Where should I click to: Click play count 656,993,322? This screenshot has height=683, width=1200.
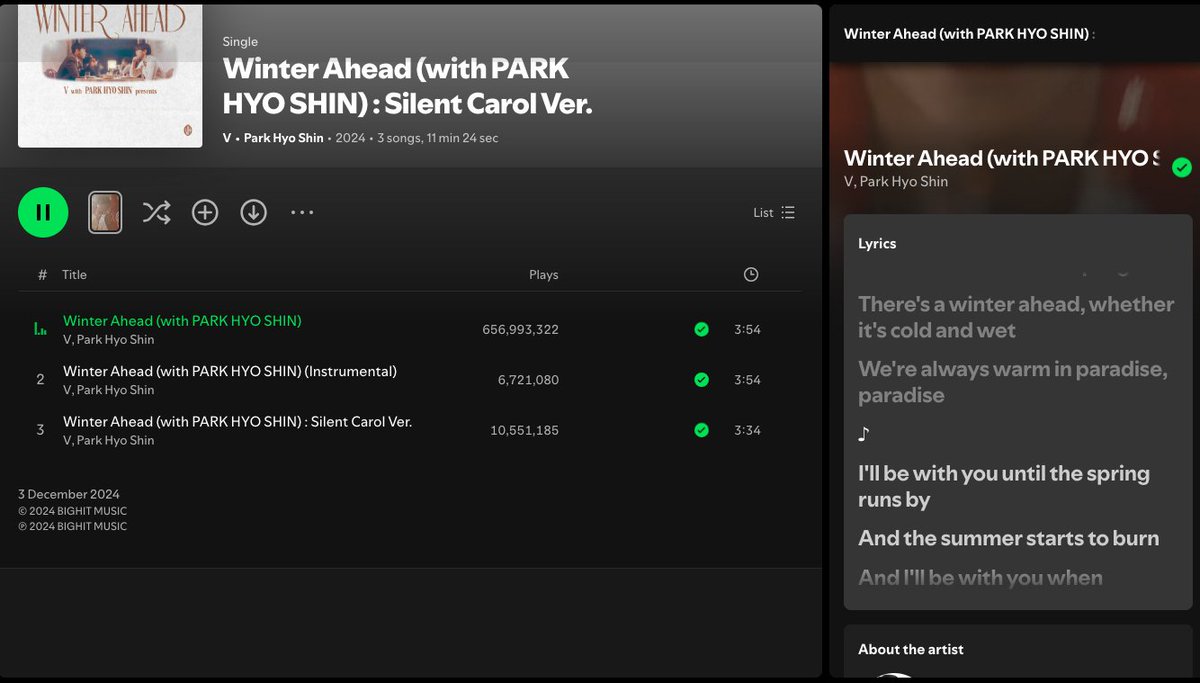pos(520,329)
